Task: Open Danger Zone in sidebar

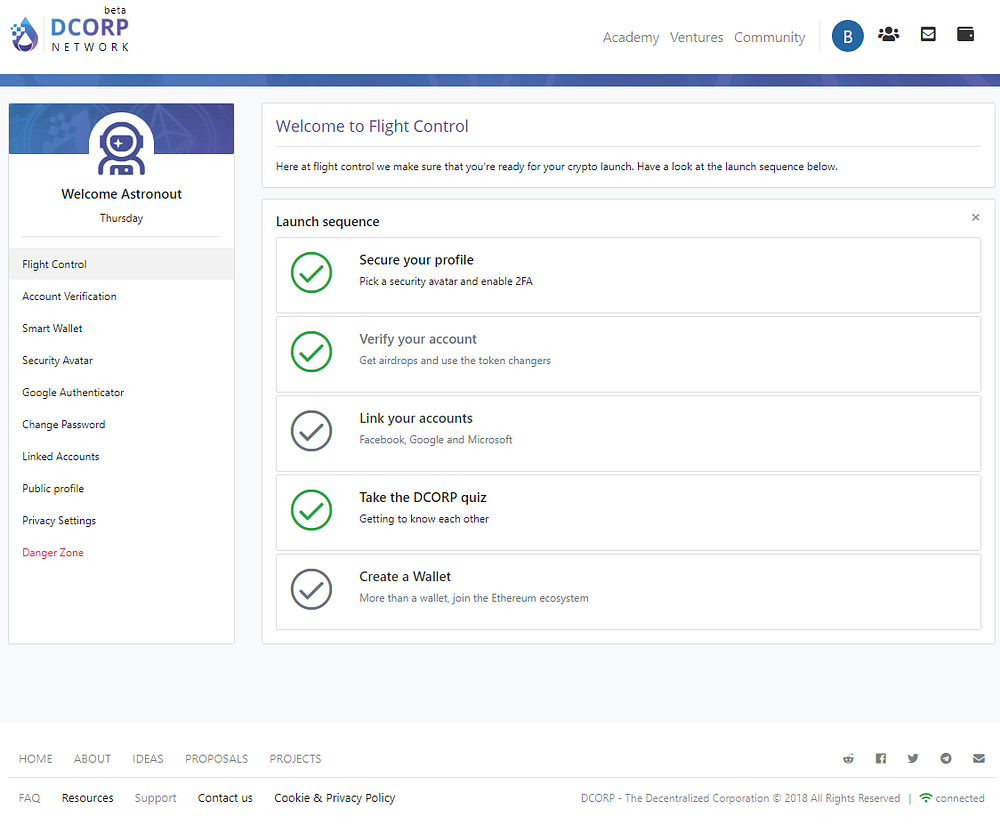Action: (121, 552)
